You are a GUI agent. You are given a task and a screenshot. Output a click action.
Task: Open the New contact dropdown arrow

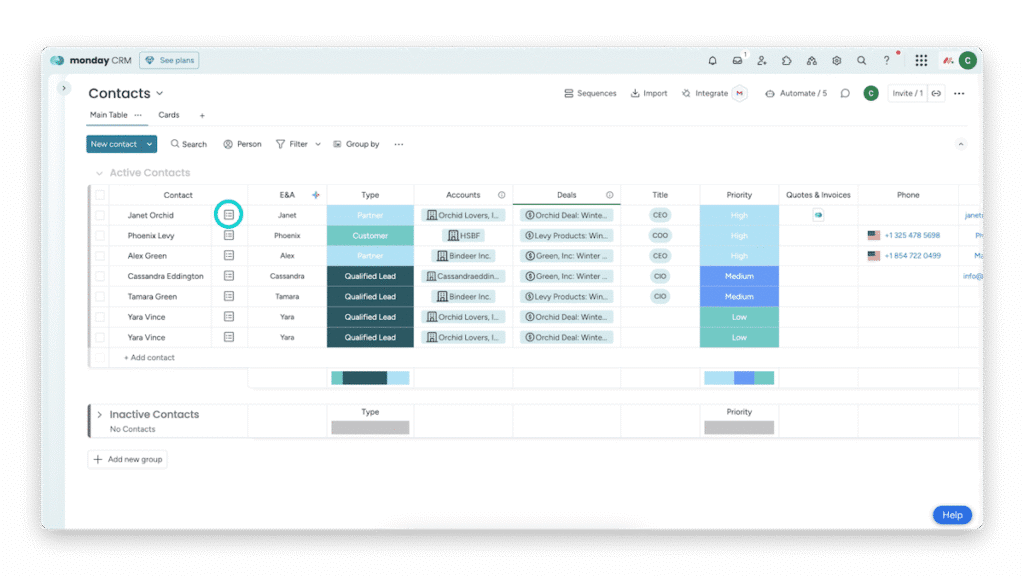pyautogui.click(x=150, y=144)
